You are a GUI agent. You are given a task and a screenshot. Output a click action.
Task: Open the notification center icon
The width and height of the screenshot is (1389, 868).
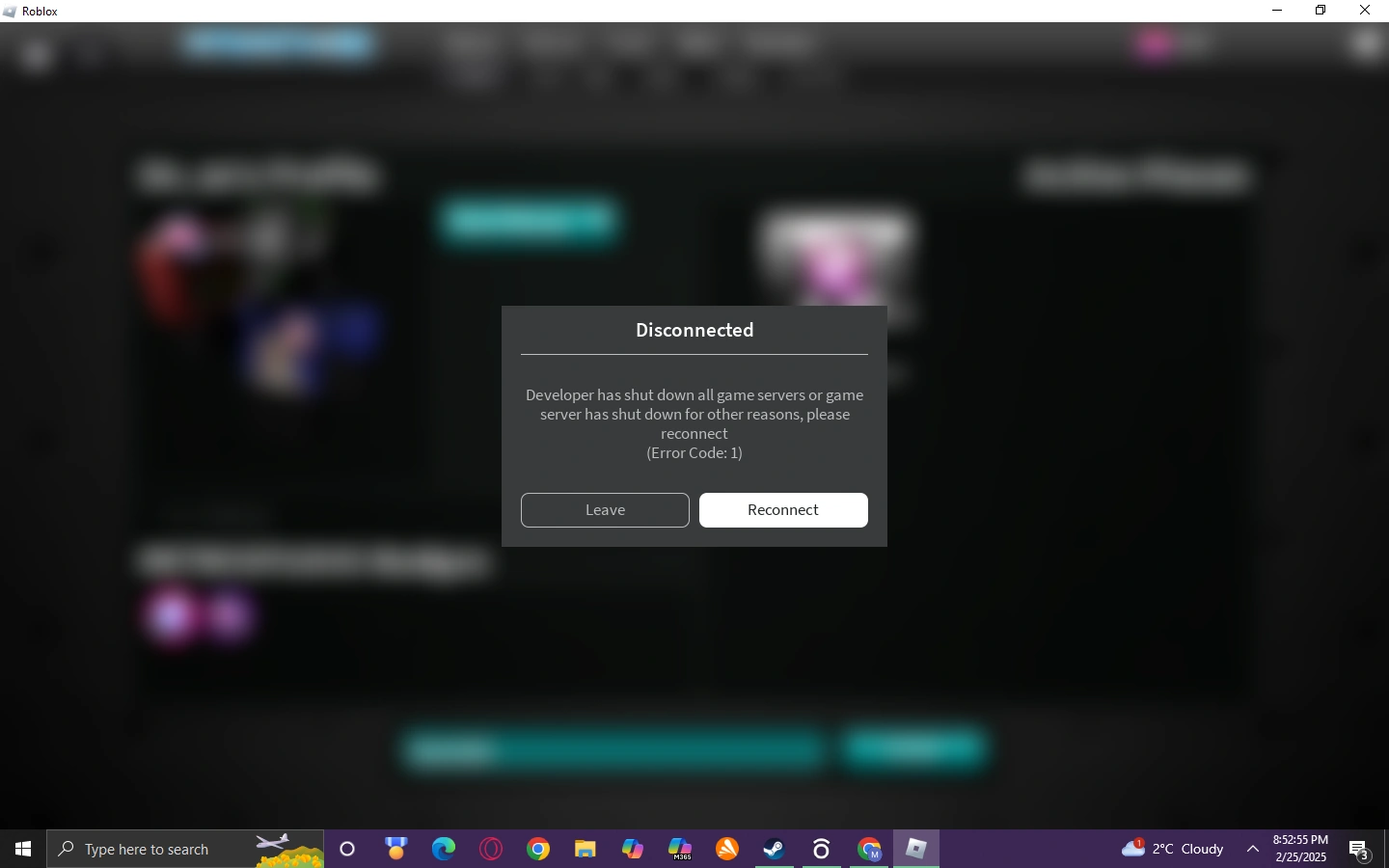tap(1360, 850)
